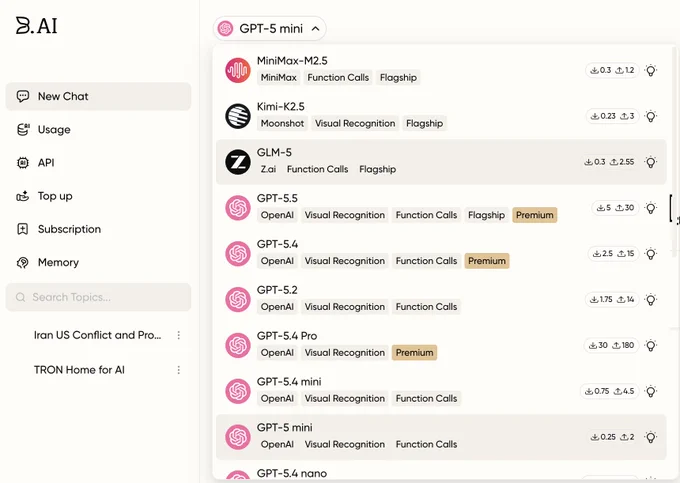
Task: Click the lightbulb icon for GPT-5.4
Action: click(651, 254)
